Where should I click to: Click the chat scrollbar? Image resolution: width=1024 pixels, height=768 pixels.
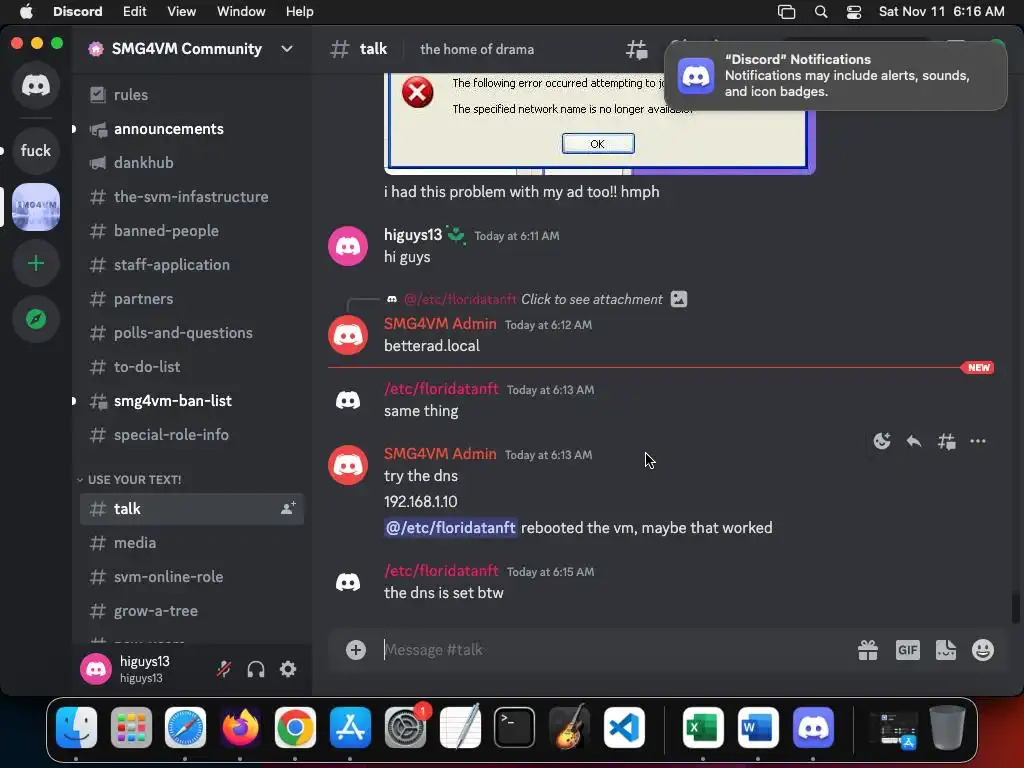[1016, 609]
